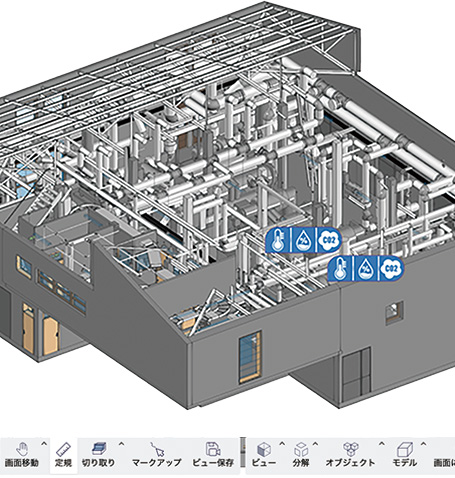Expand the モデル options chevron

pyautogui.click(x=423, y=444)
